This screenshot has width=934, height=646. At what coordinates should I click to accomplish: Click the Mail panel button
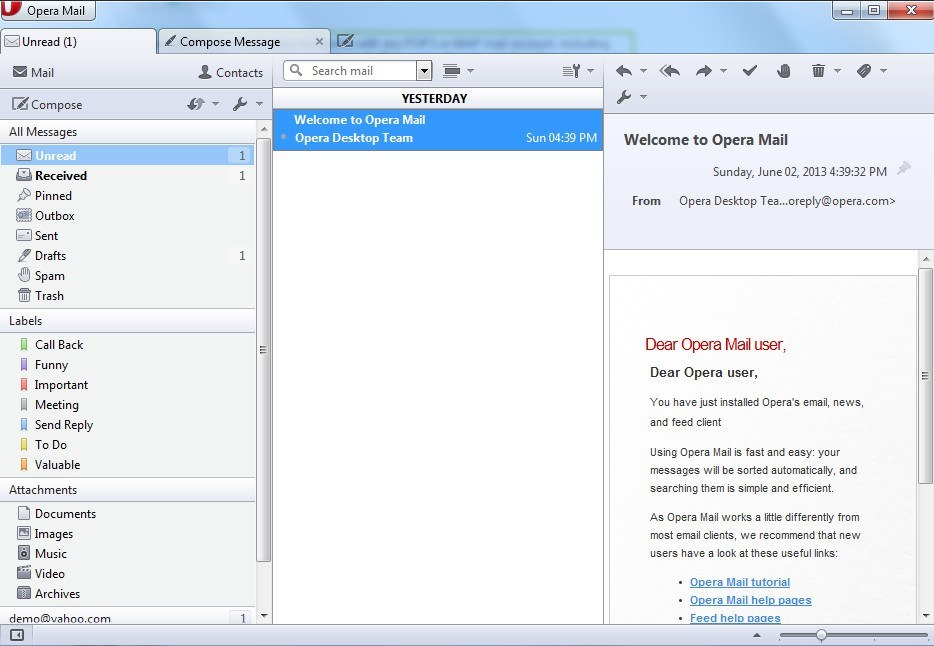[x=33, y=73]
